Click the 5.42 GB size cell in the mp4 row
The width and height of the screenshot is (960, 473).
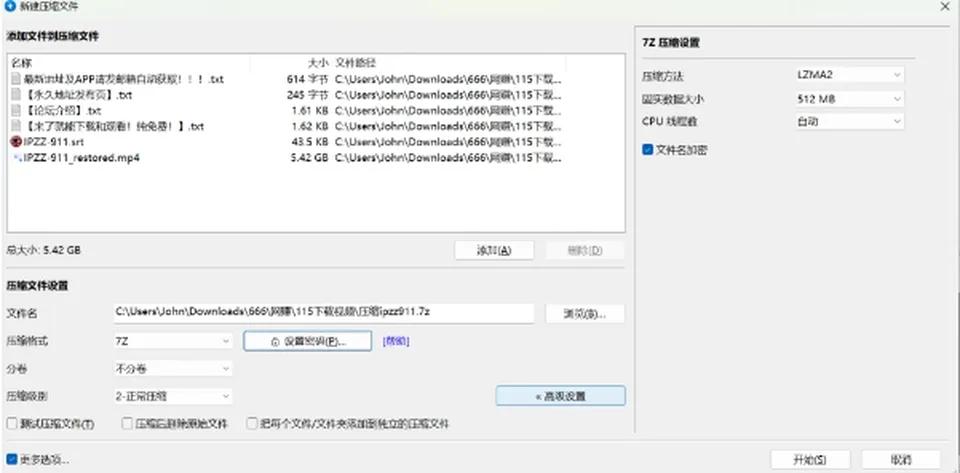click(310, 158)
